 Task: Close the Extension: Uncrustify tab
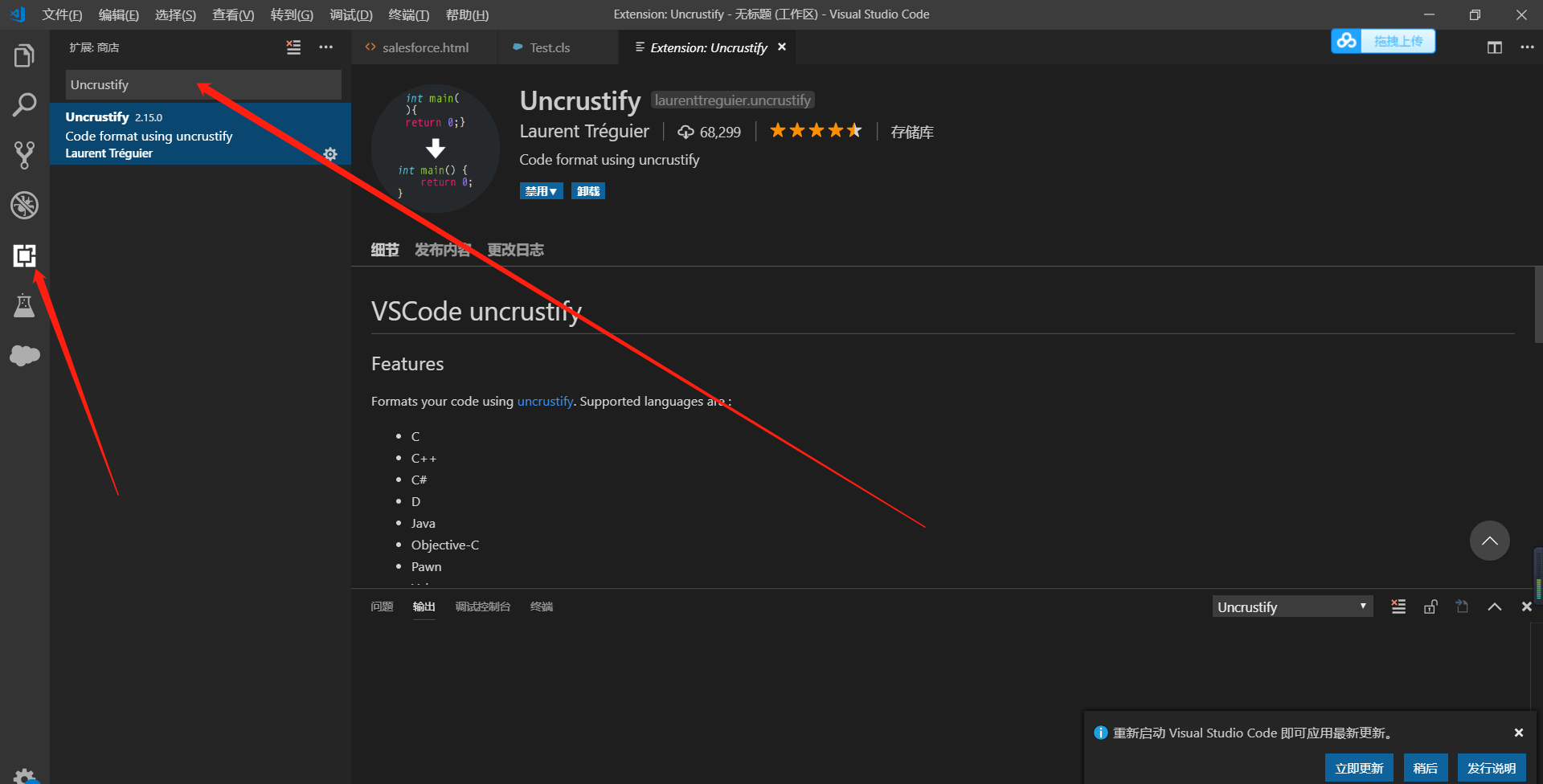(781, 47)
